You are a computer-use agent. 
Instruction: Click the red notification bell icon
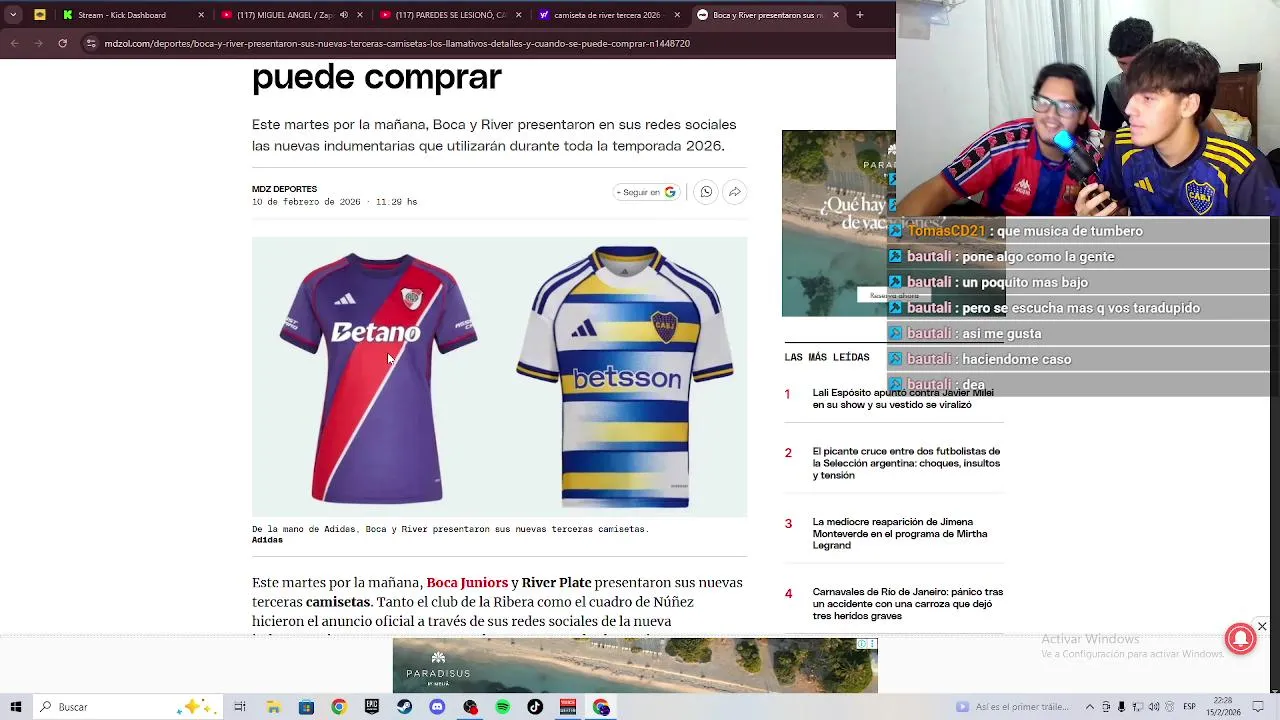(x=1240, y=640)
